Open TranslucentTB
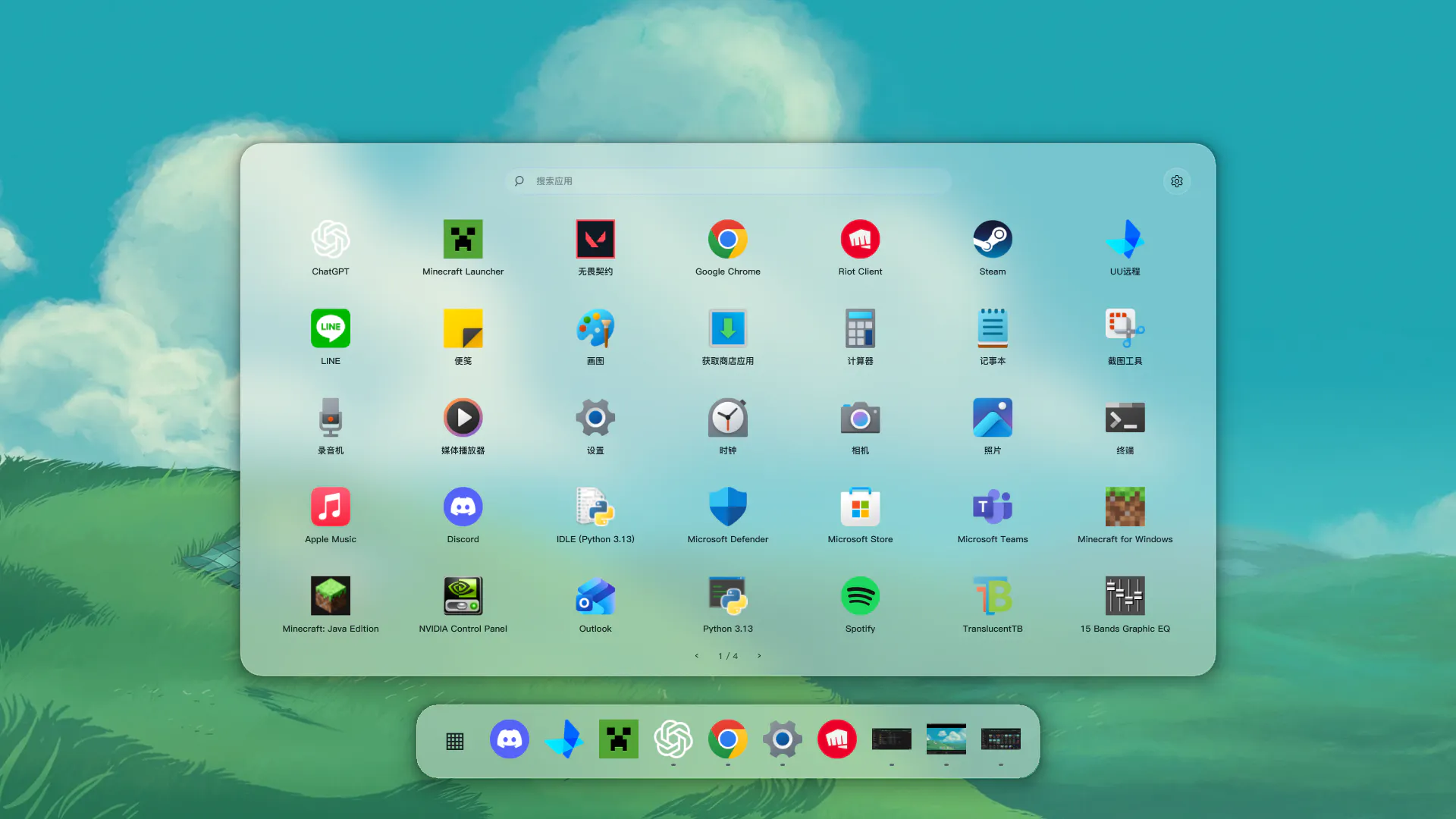1456x819 pixels. [993, 596]
